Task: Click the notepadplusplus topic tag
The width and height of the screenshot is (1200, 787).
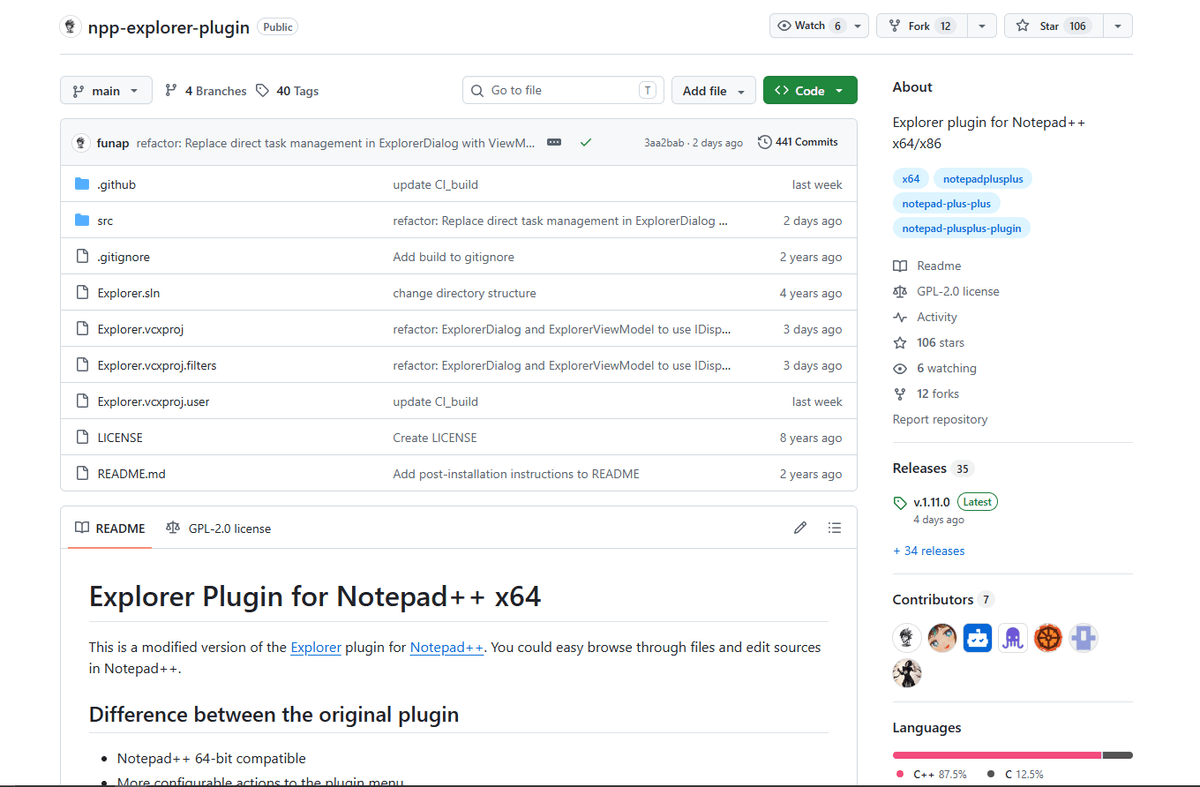Action: [x=984, y=179]
